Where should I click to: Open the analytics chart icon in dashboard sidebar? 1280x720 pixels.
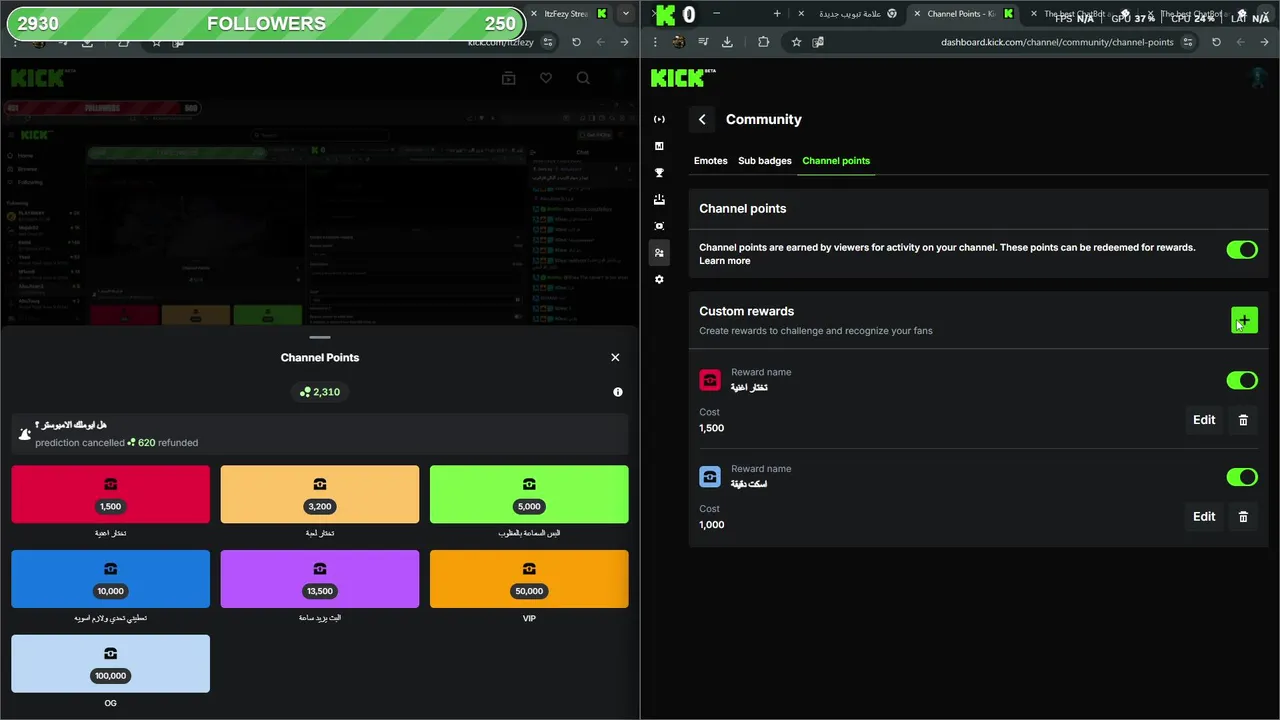(659, 146)
